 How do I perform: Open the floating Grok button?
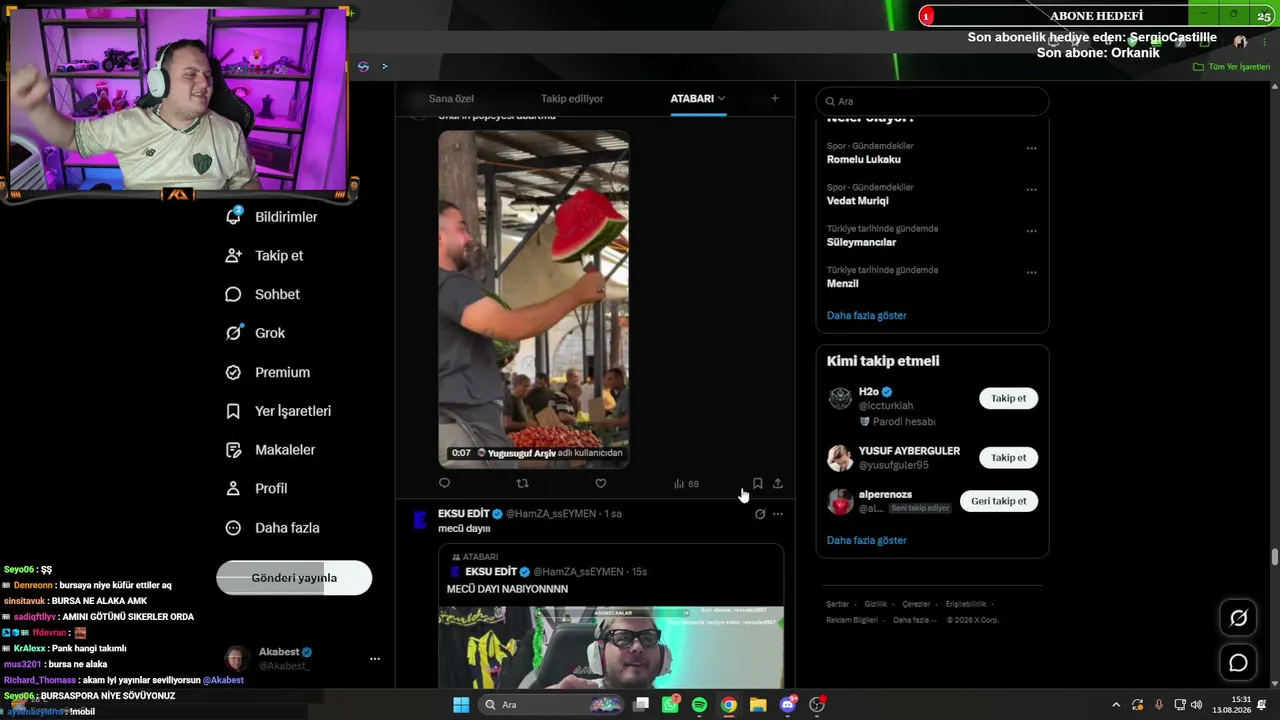tap(1238, 618)
